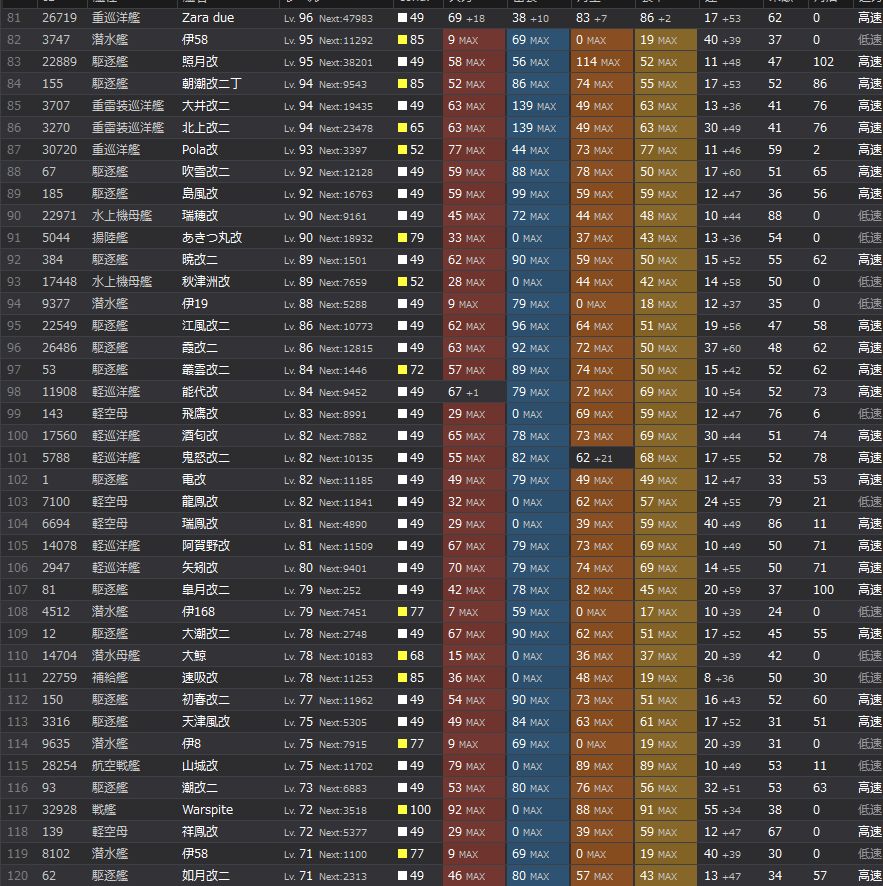Click the yellow condition square in 速吸改 row
The width and height of the screenshot is (883, 886).
pos(402,678)
